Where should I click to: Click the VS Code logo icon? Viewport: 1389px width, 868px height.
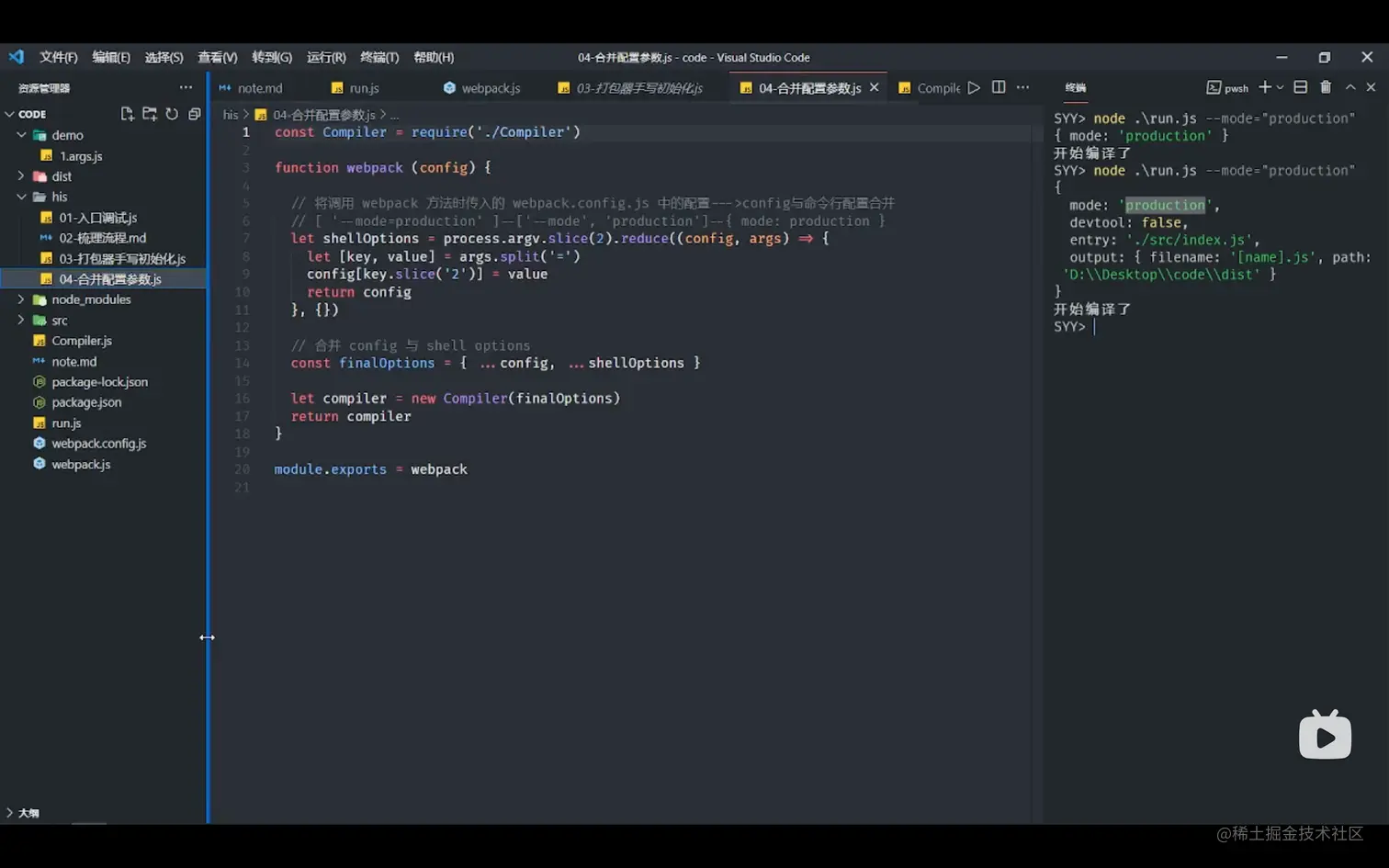pyautogui.click(x=17, y=57)
